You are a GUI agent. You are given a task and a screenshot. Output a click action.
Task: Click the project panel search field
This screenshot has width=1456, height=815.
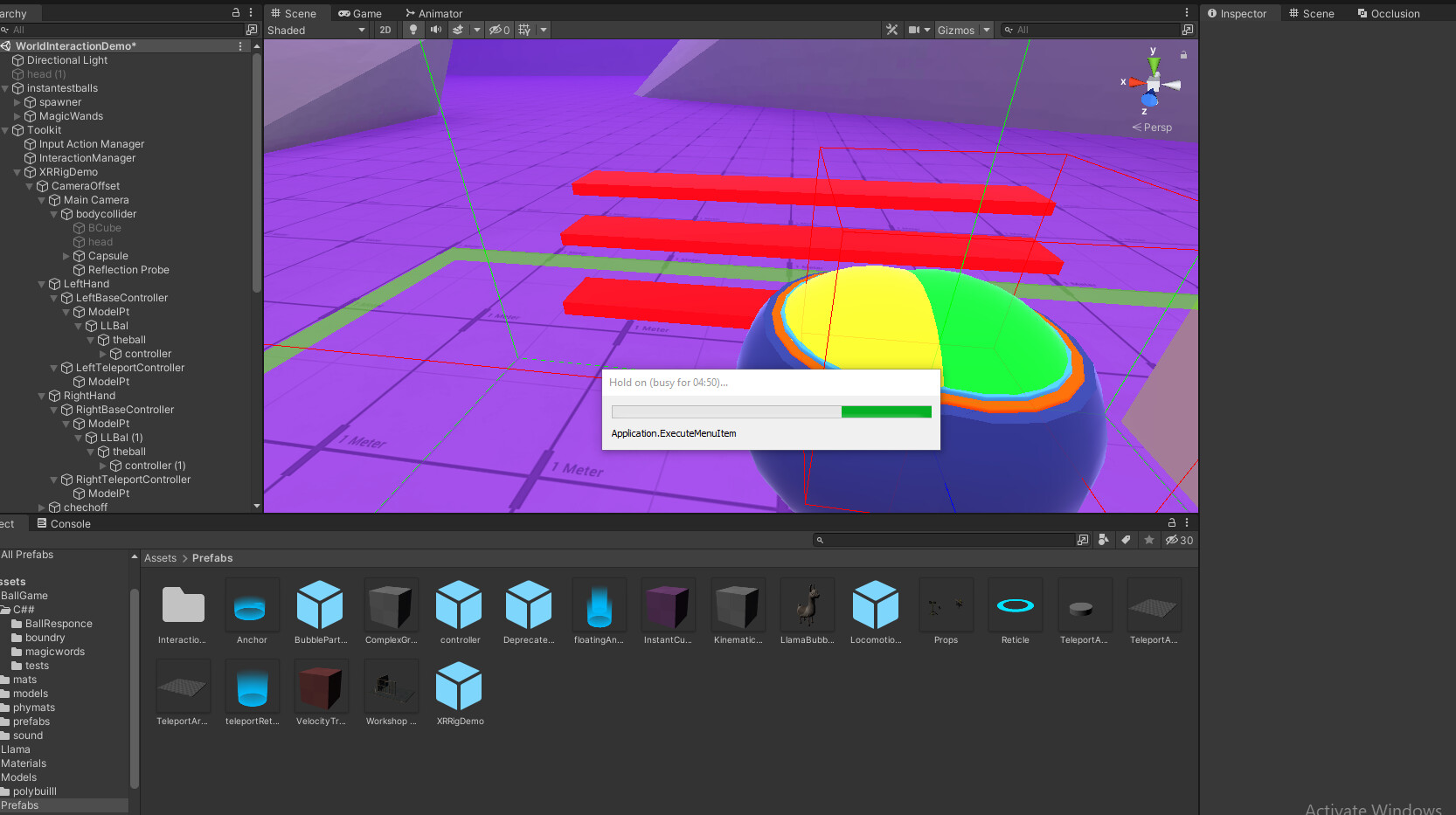944,540
